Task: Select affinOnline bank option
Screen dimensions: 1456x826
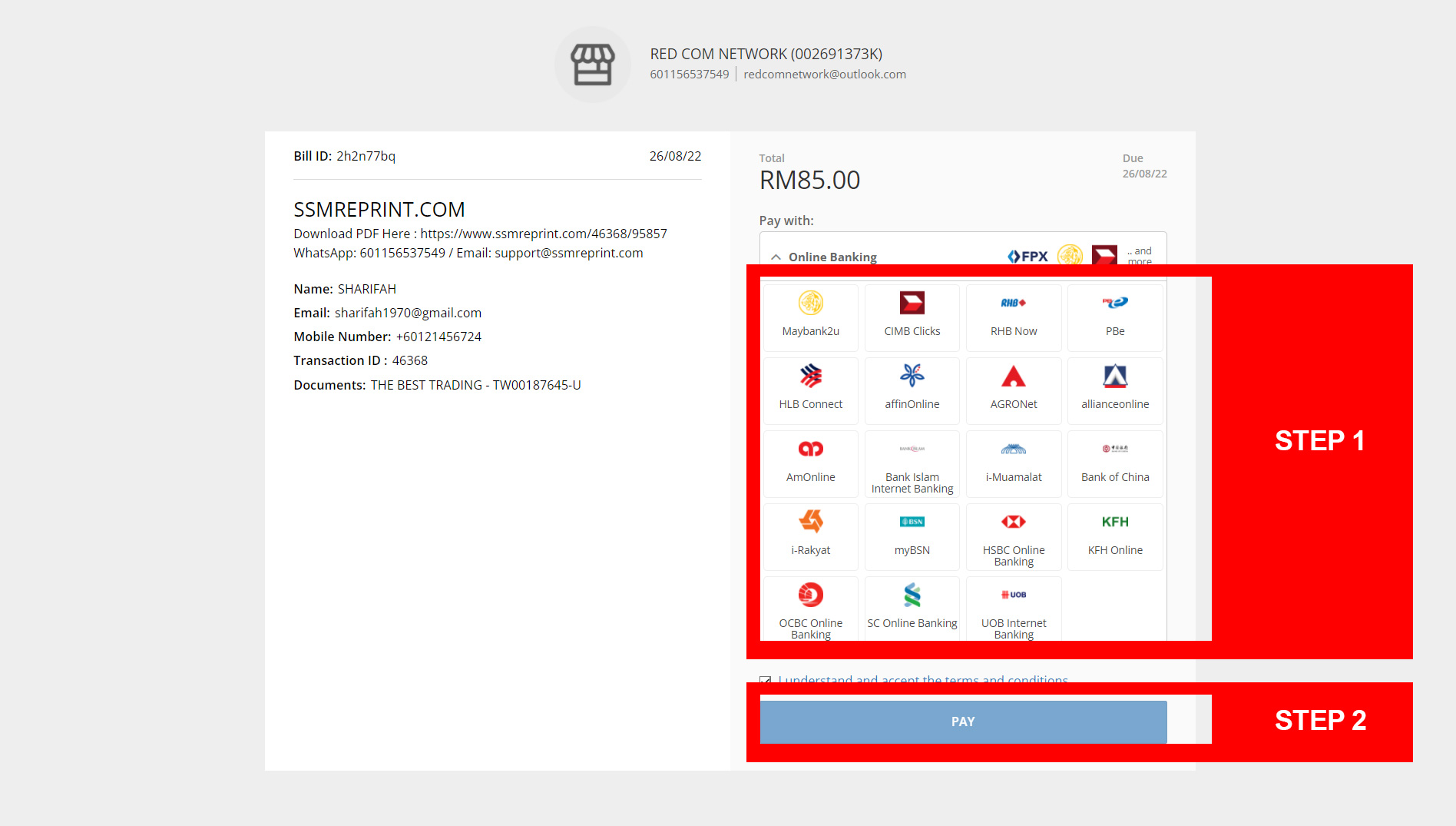Action: (912, 390)
